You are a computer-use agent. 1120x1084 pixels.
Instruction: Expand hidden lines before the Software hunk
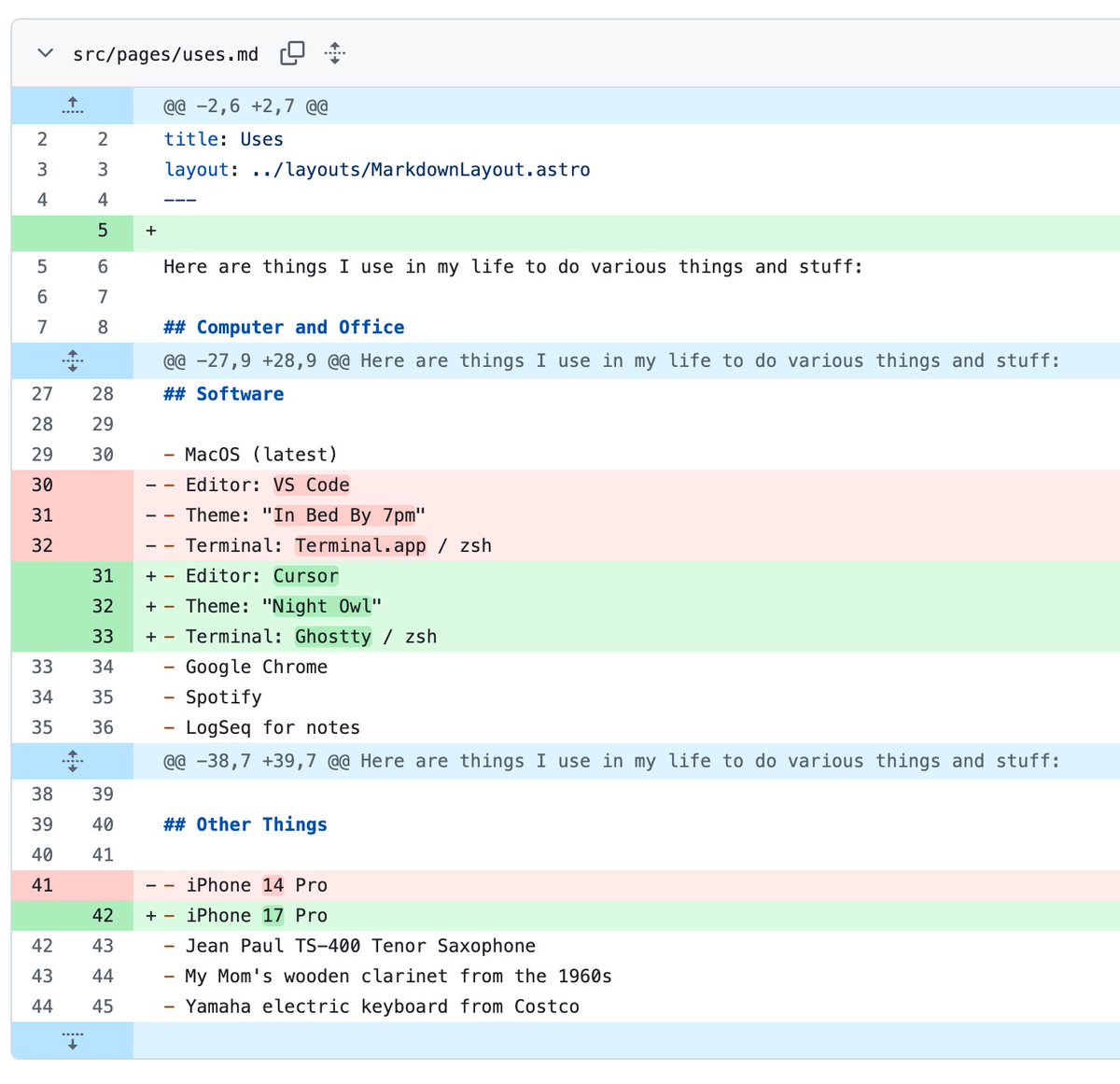[x=73, y=360]
